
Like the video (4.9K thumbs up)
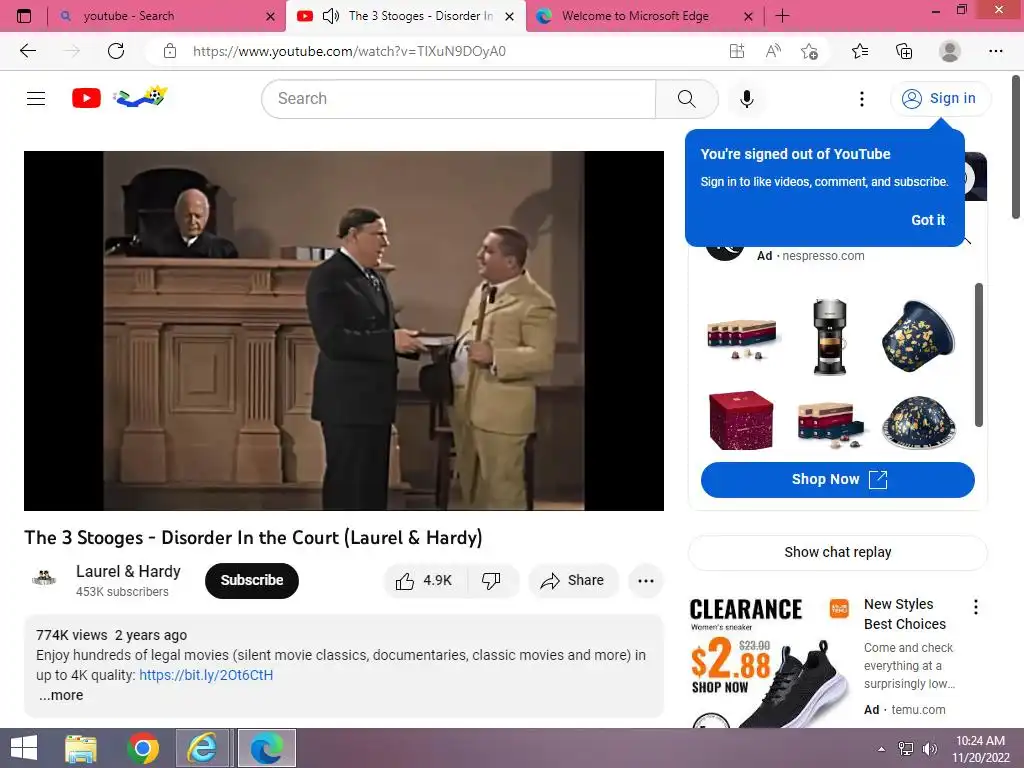pos(424,580)
